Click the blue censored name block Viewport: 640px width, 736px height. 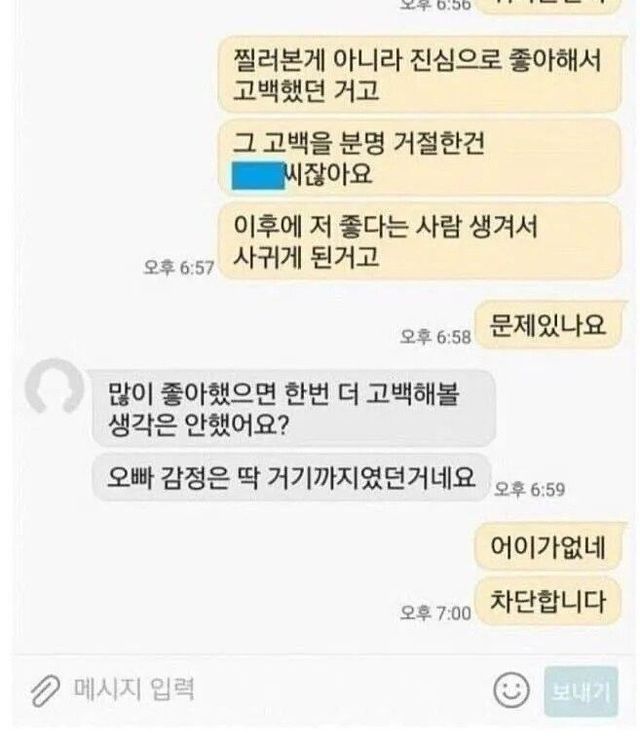[x=258, y=175]
